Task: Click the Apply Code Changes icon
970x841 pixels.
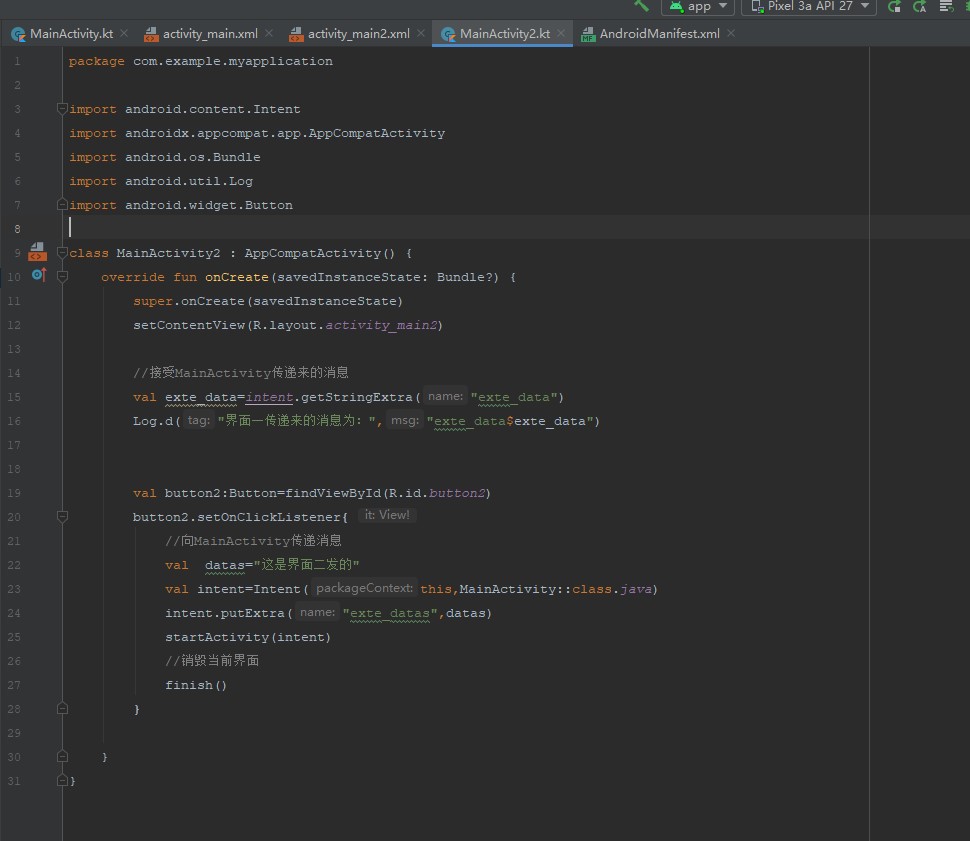Action: pyautogui.click(x=919, y=7)
